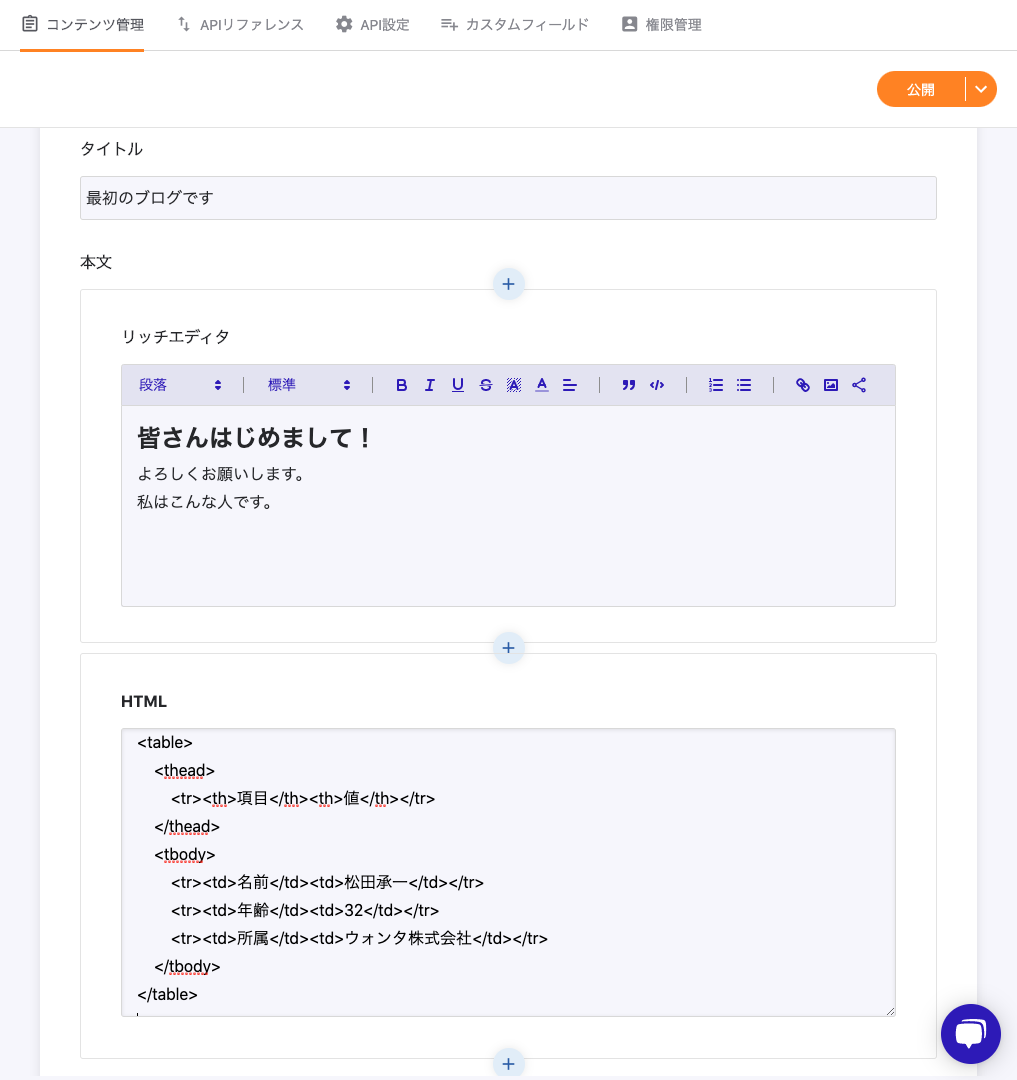Open the 段落 paragraph style dropdown
This screenshot has width=1017, height=1080.
point(180,385)
